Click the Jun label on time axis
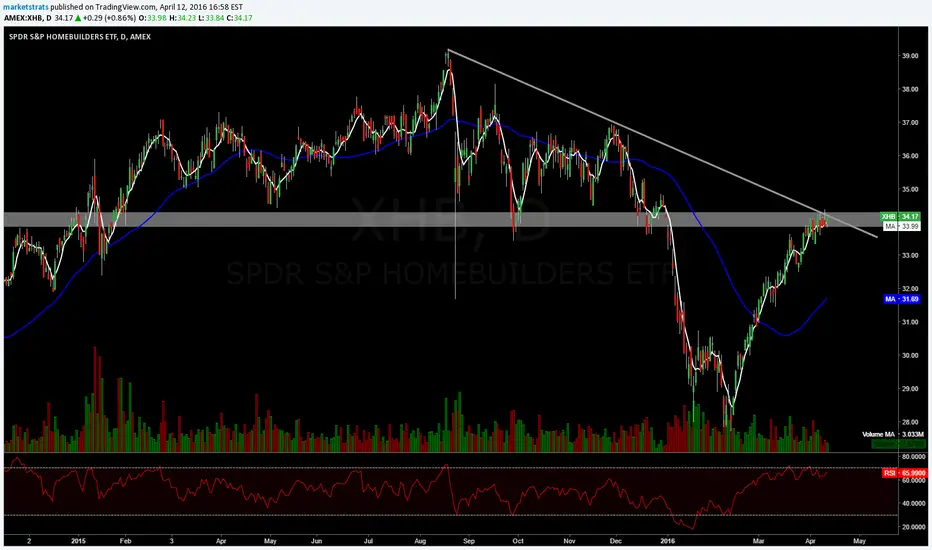The height and width of the screenshot is (550, 932). [x=316, y=541]
